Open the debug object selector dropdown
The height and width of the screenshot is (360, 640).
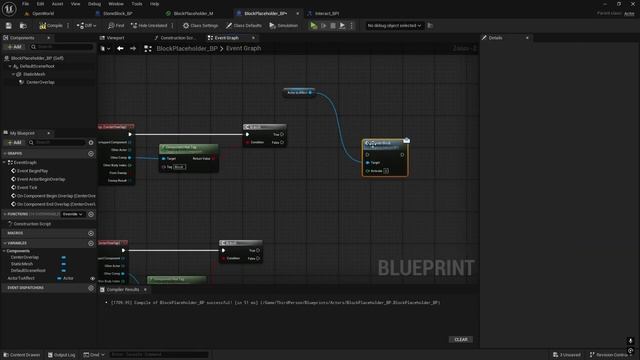coord(394,26)
